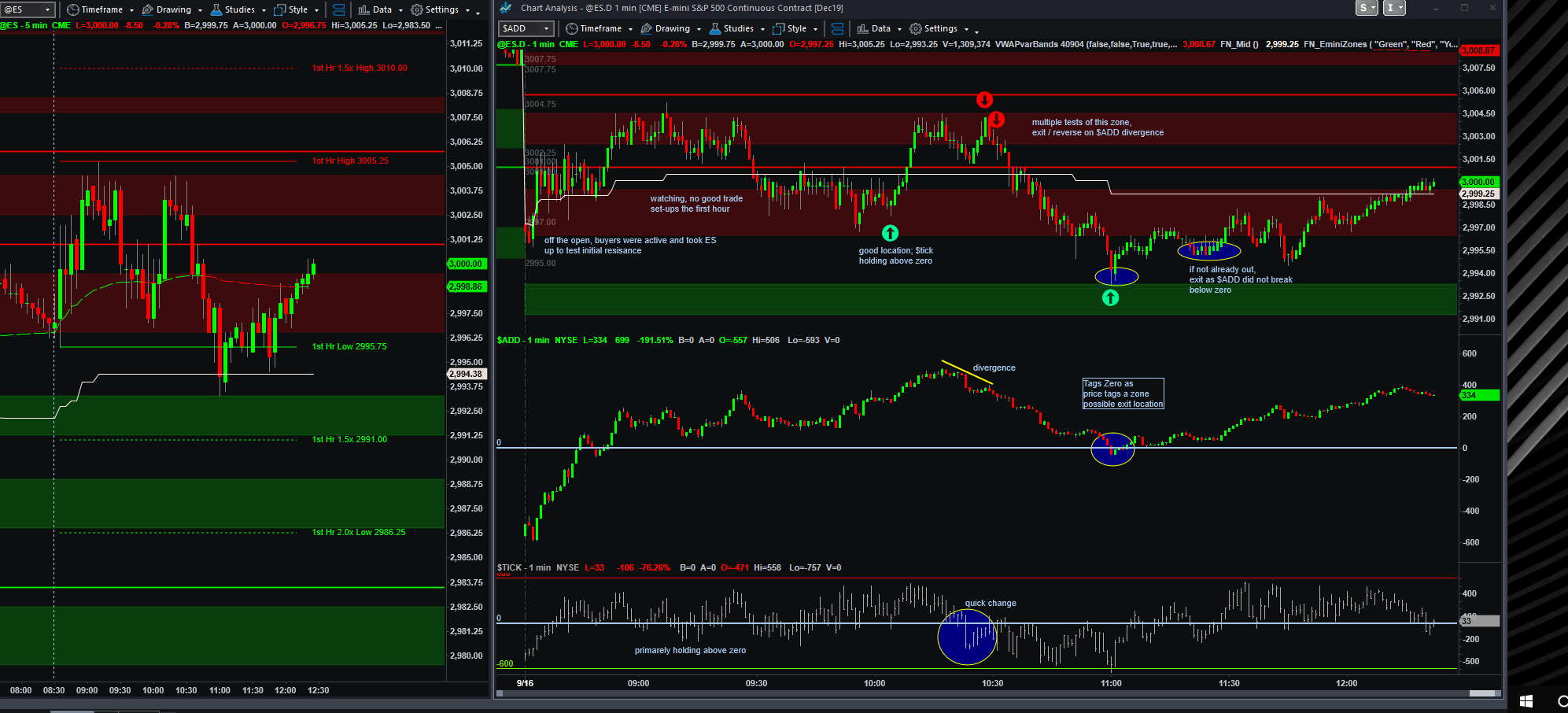1568x713 pixels.
Task: Select 'good location; $tick' annotation
Action: [895, 256]
